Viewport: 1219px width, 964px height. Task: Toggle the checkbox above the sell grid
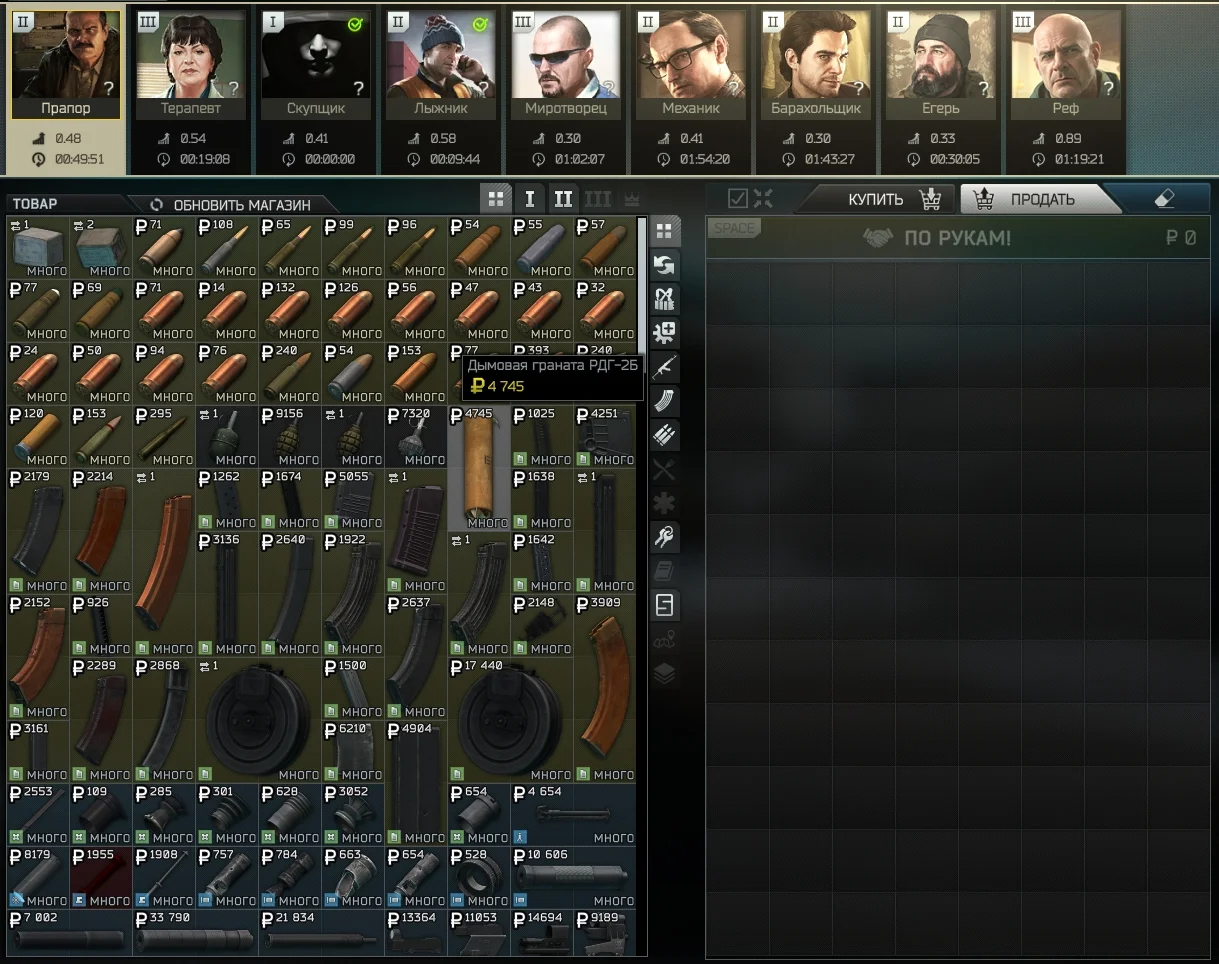pos(738,198)
